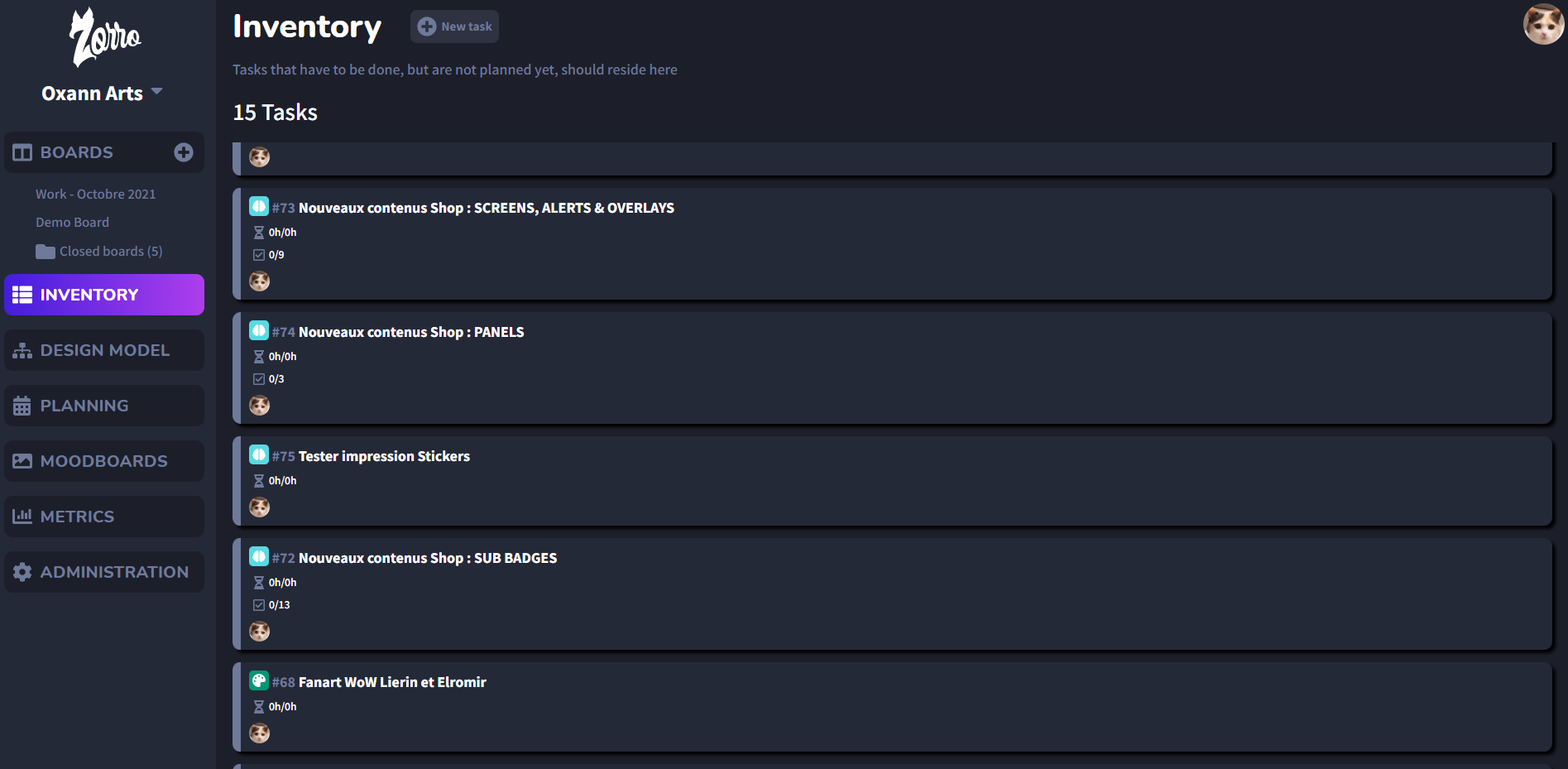The height and width of the screenshot is (769, 1568).
Task: Click the category icon of task #72
Action: click(x=259, y=556)
